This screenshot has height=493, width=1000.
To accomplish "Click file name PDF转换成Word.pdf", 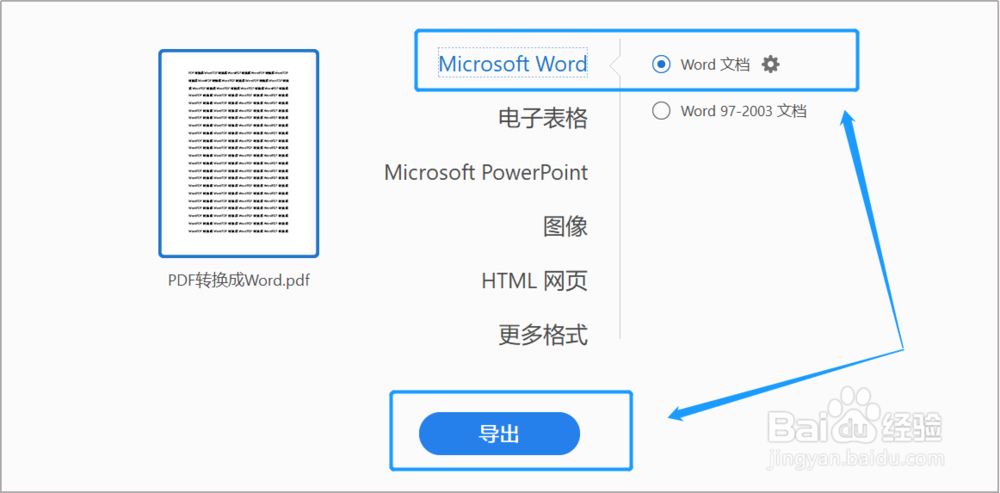I will (x=239, y=281).
